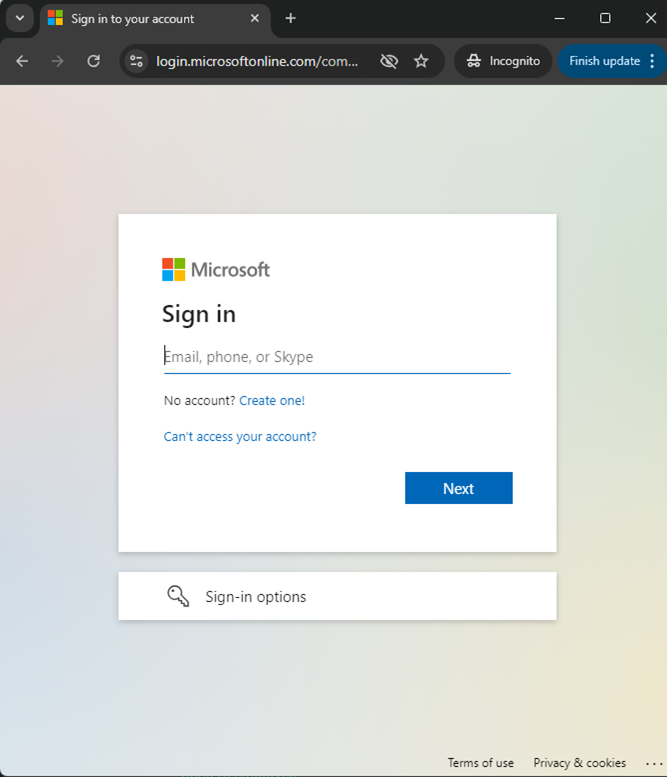667x777 pixels.
Task: Minimize the browser window
Action: (x=559, y=18)
